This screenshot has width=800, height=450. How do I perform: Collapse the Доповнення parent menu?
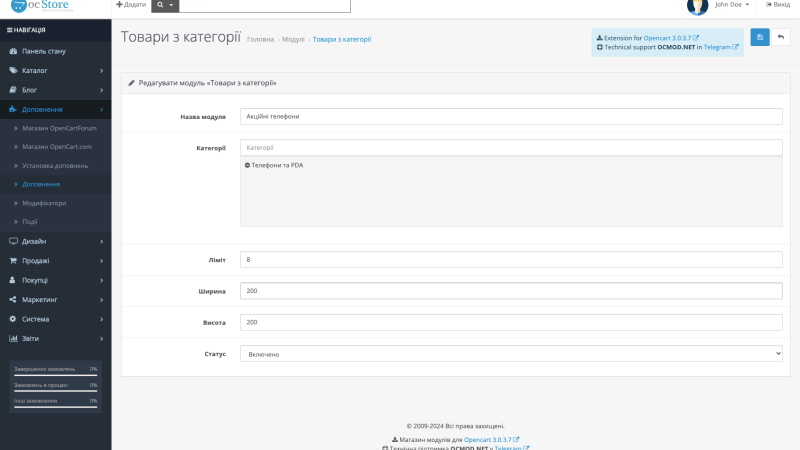[56, 109]
